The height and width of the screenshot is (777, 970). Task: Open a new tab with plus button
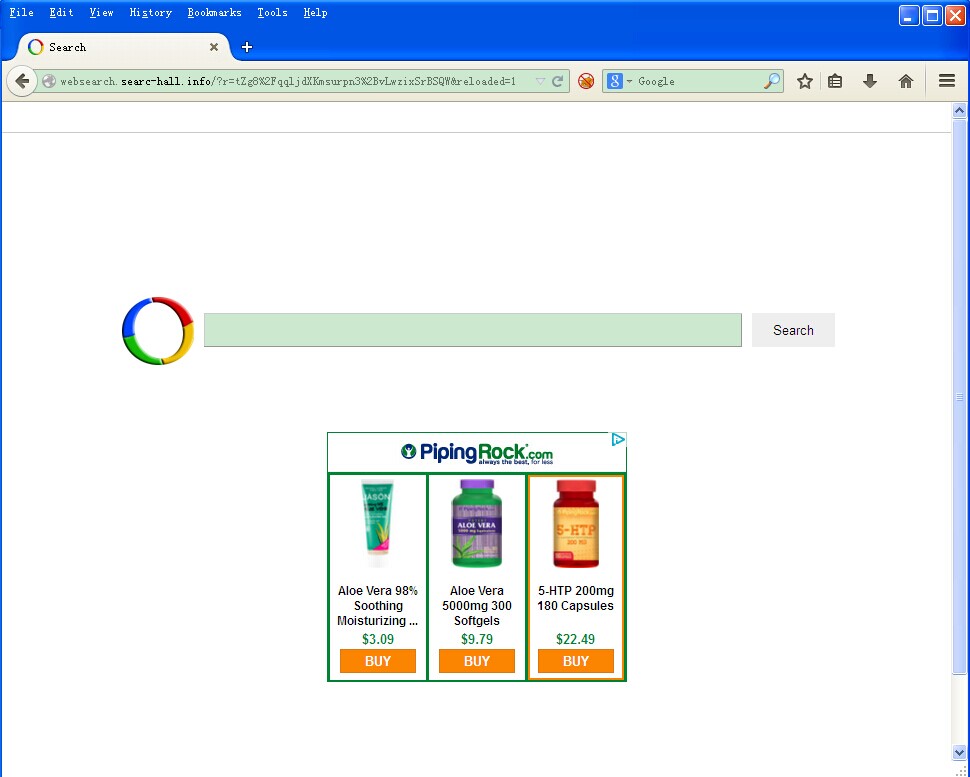coord(247,47)
